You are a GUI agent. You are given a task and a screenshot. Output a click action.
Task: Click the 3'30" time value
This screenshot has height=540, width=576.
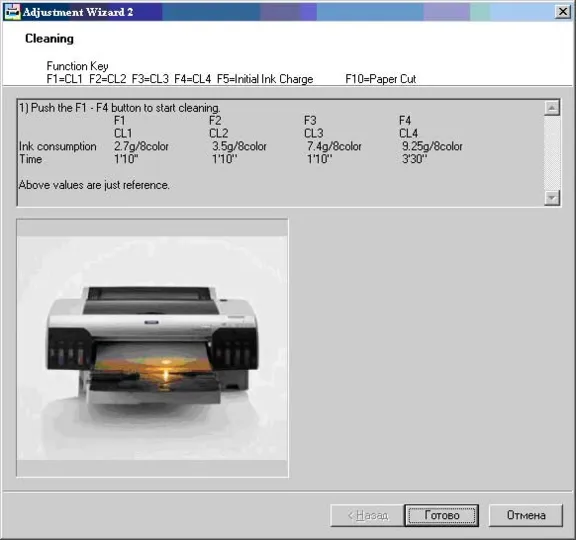pyautogui.click(x=415, y=159)
